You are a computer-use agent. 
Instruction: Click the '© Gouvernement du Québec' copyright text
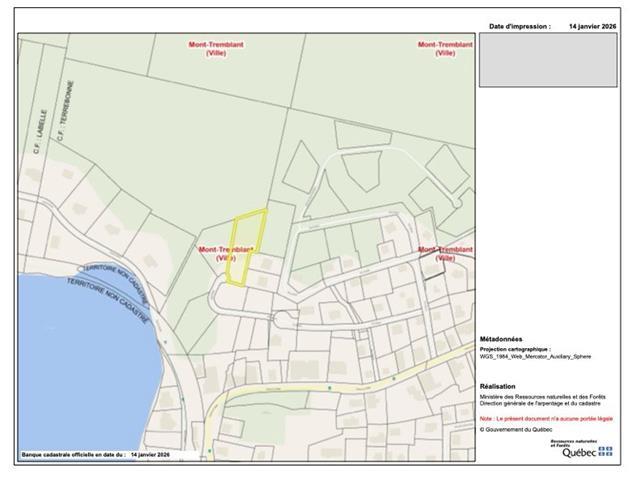click(518, 429)
